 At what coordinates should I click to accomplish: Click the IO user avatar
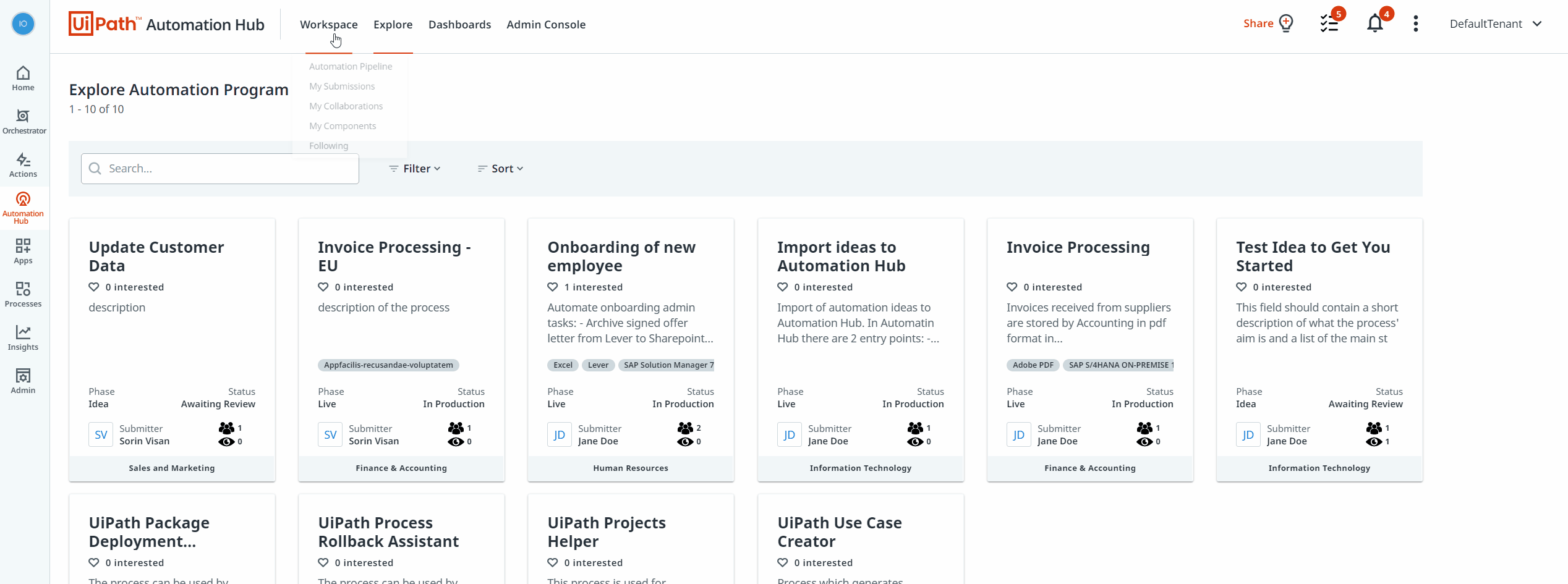pos(23,23)
